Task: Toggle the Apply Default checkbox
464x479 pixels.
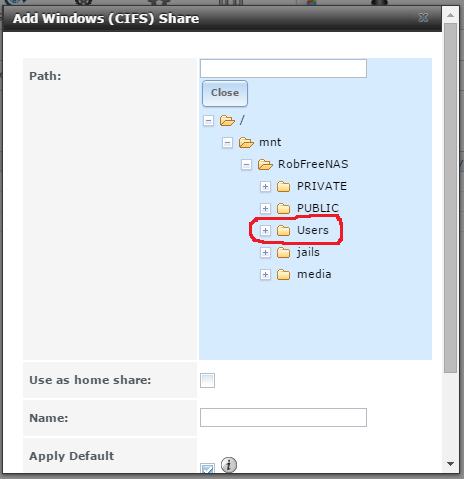Action: [207, 468]
